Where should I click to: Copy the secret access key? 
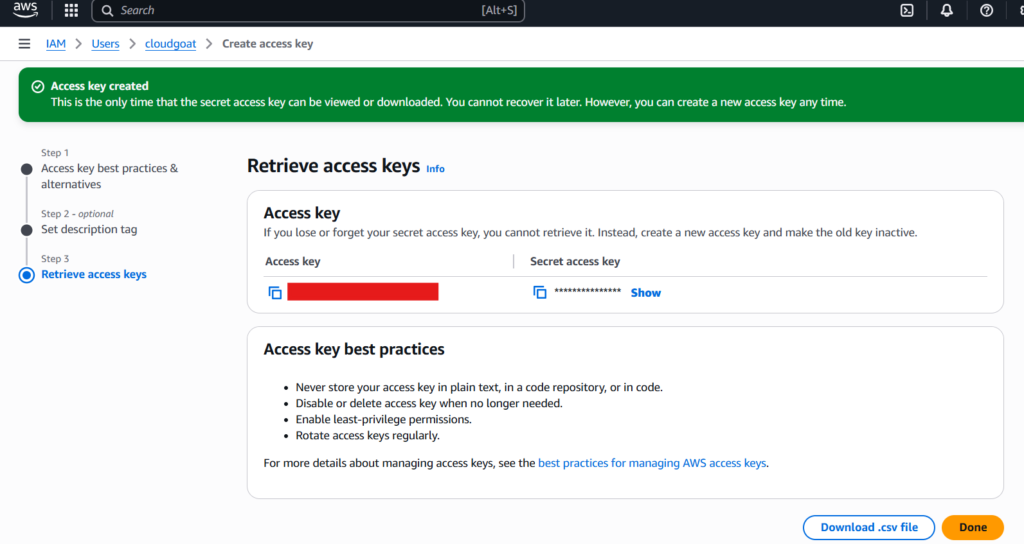pyautogui.click(x=539, y=293)
